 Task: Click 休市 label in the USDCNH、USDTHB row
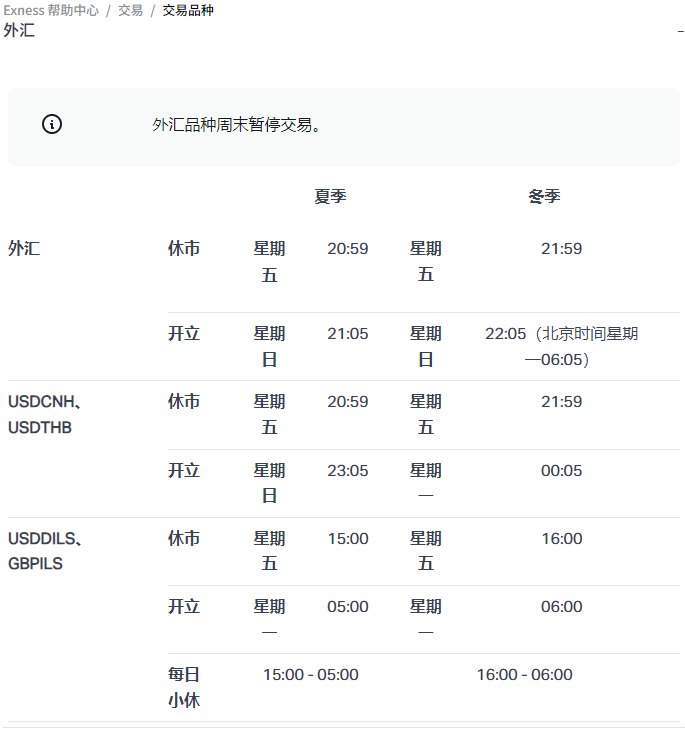[x=184, y=402]
